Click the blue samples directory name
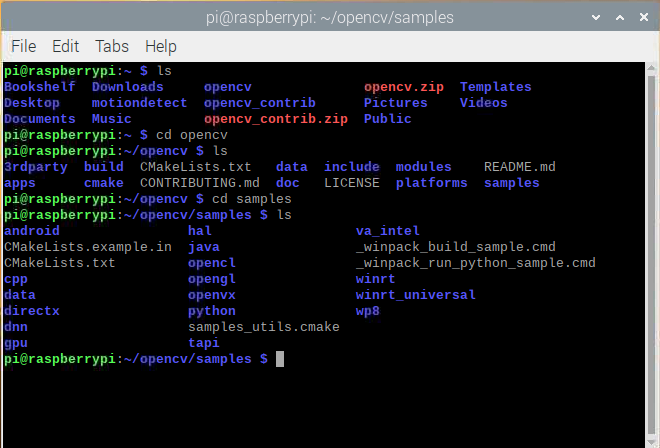This screenshot has height=448, width=660. (x=511, y=183)
